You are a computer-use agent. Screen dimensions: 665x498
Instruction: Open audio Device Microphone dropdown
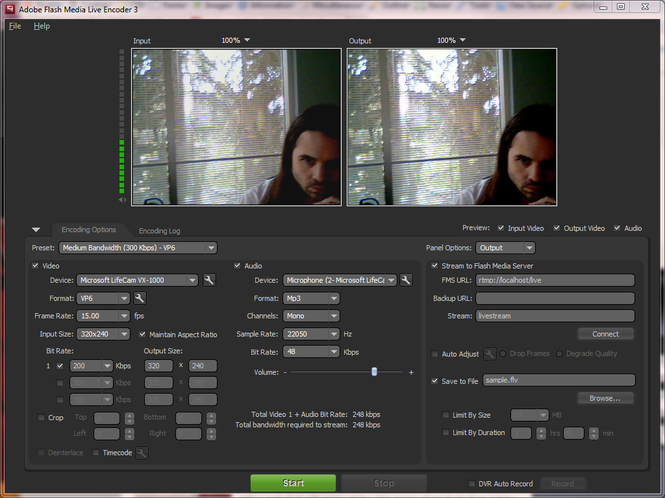(340, 280)
